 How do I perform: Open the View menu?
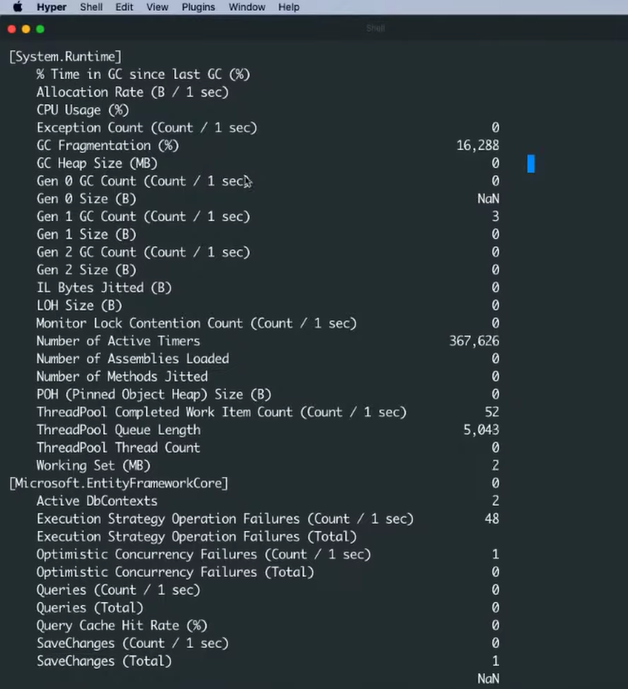[x=157, y=7]
